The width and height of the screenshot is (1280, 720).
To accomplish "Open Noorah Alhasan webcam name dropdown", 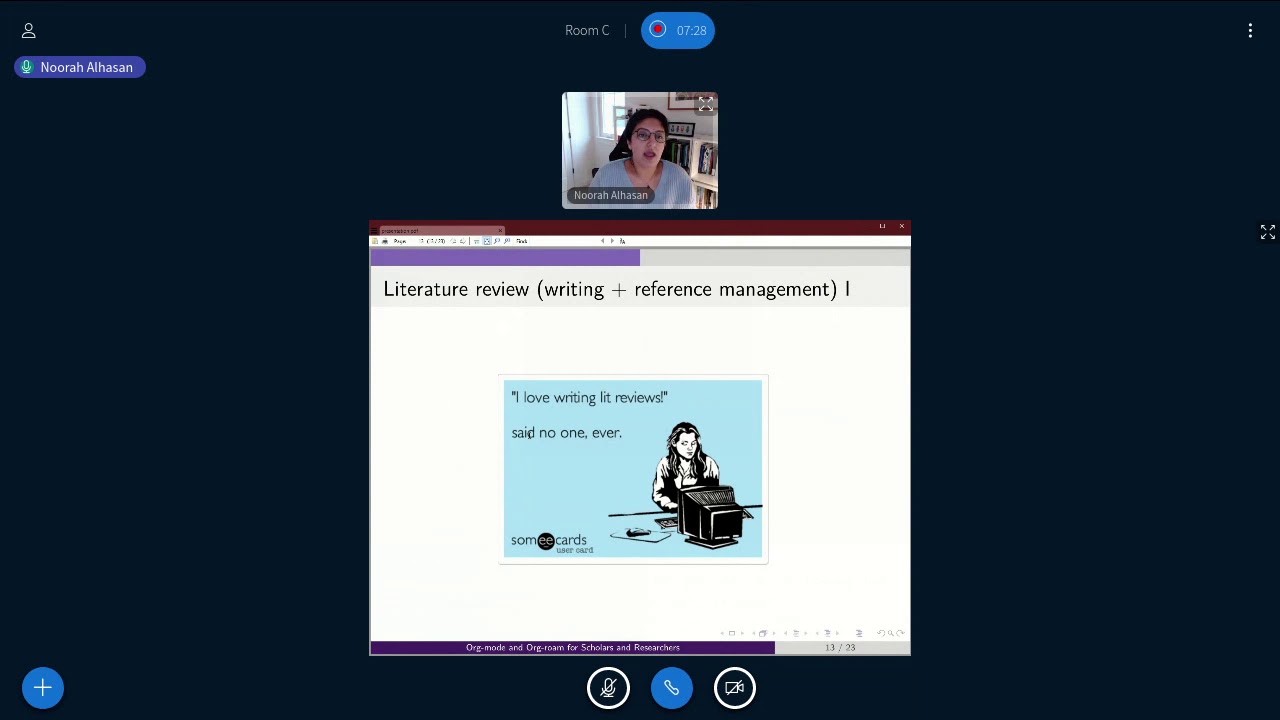I will pos(610,195).
